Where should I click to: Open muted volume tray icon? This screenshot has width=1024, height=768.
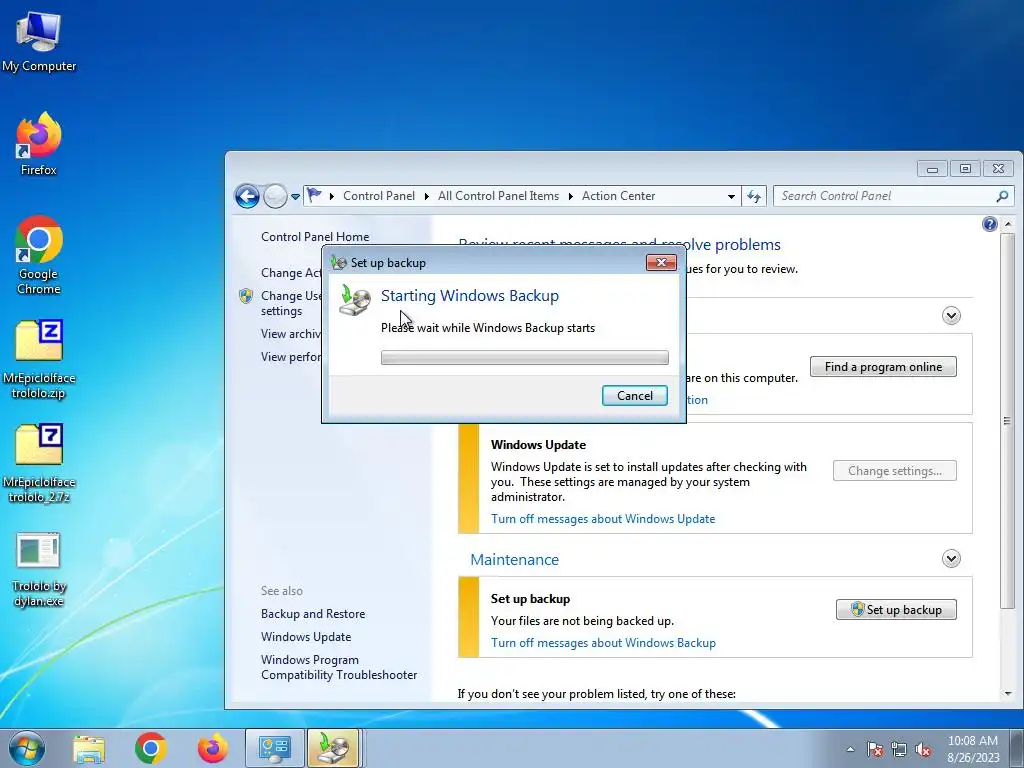tap(923, 749)
